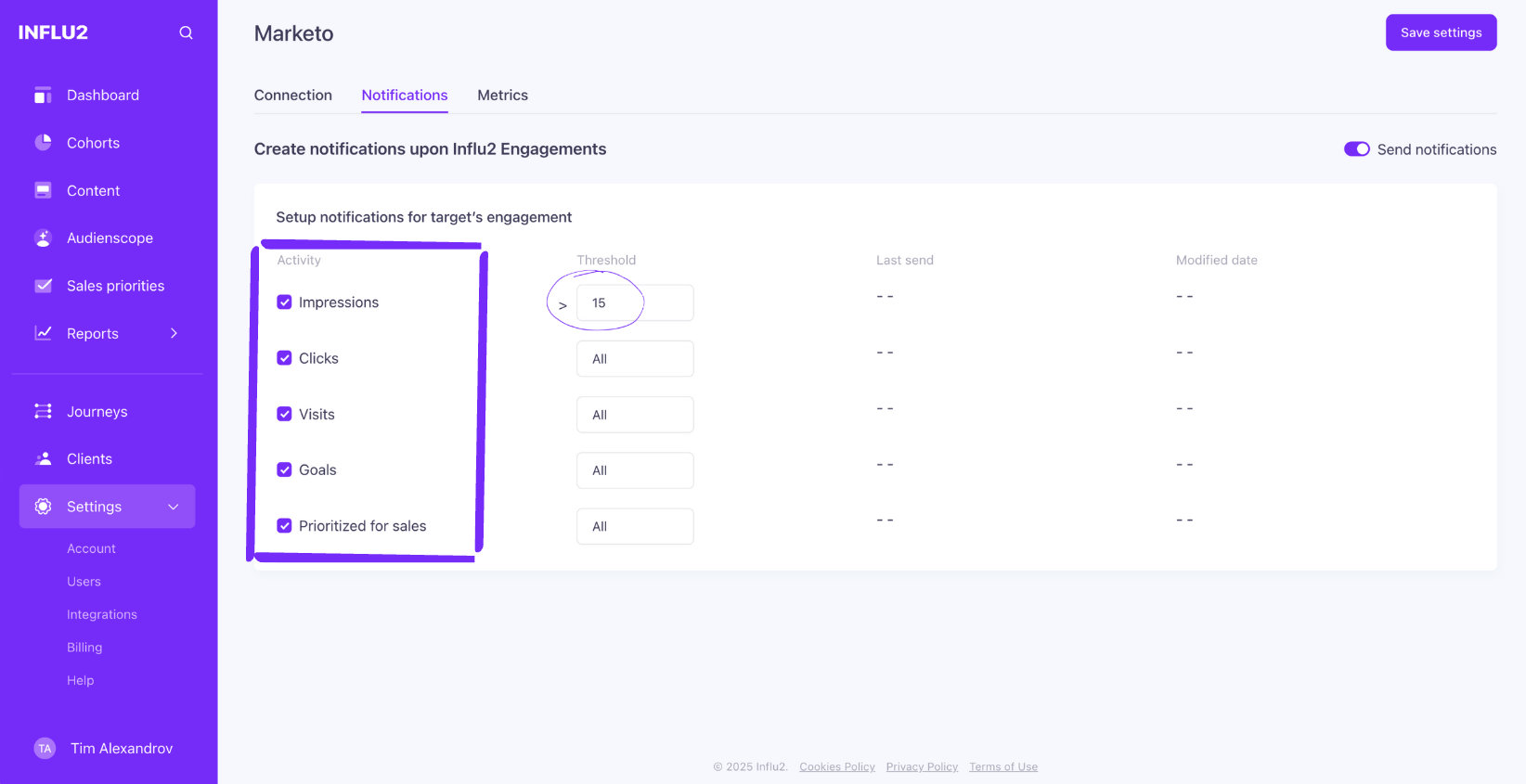Uncheck the Goals checkbox
Viewport: 1526px width, 784px height.
284,469
